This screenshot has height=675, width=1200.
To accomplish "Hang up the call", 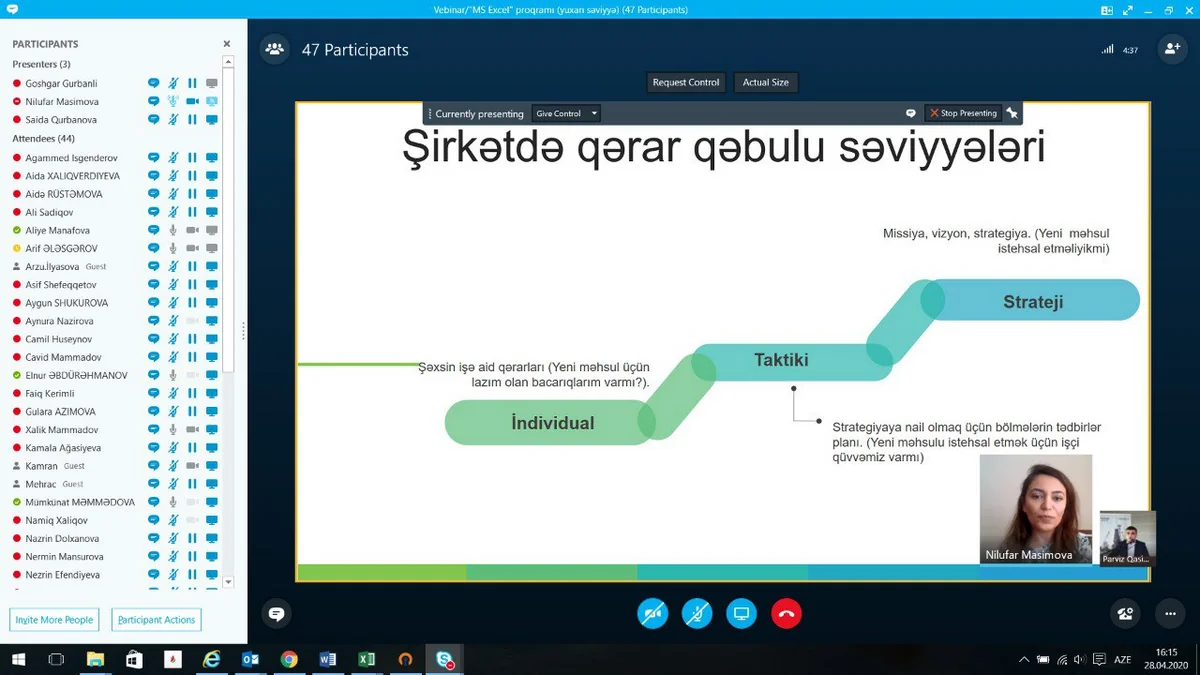I will (x=787, y=614).
